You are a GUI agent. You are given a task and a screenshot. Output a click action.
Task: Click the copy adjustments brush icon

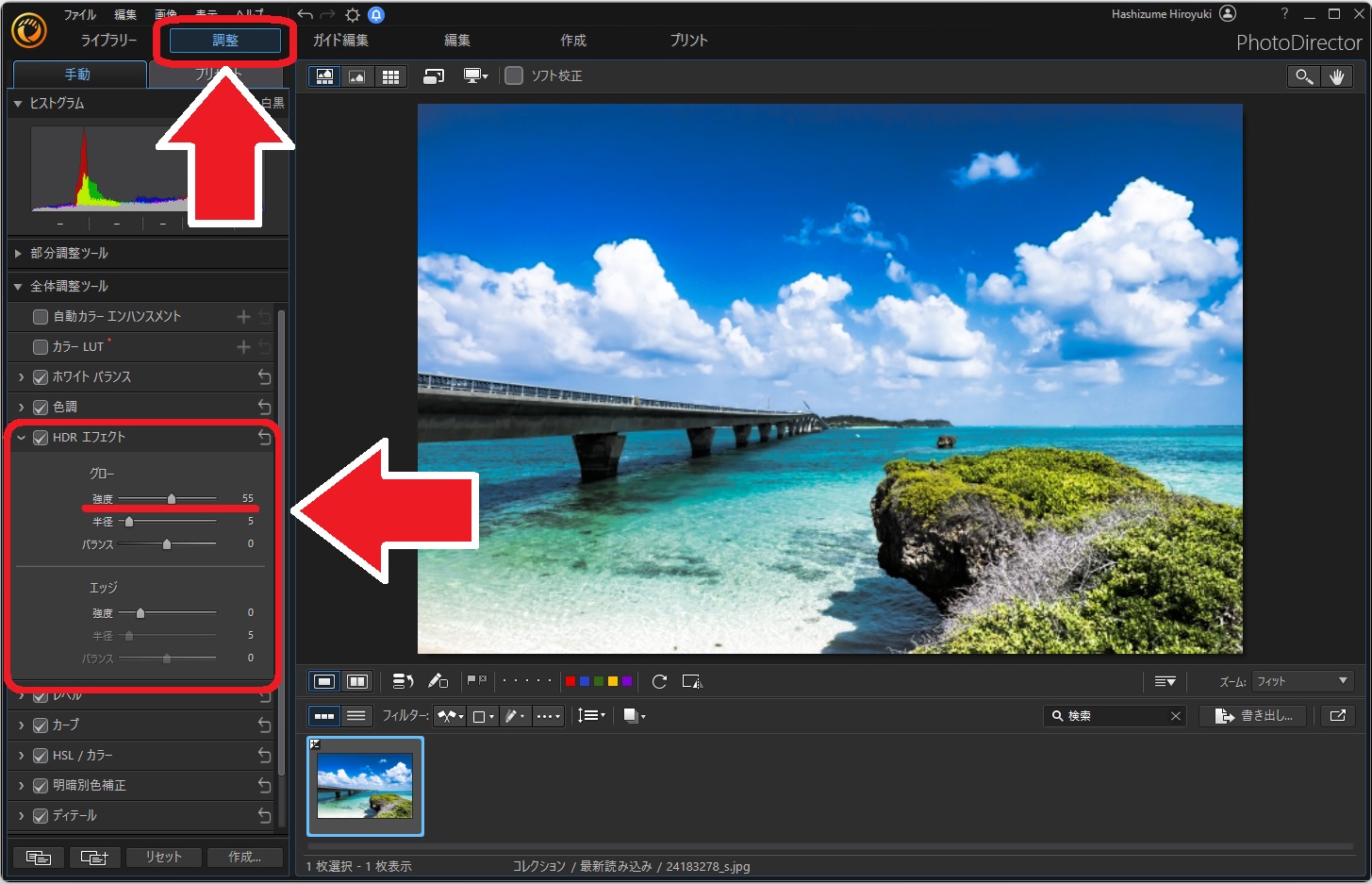tap(438, 681)
